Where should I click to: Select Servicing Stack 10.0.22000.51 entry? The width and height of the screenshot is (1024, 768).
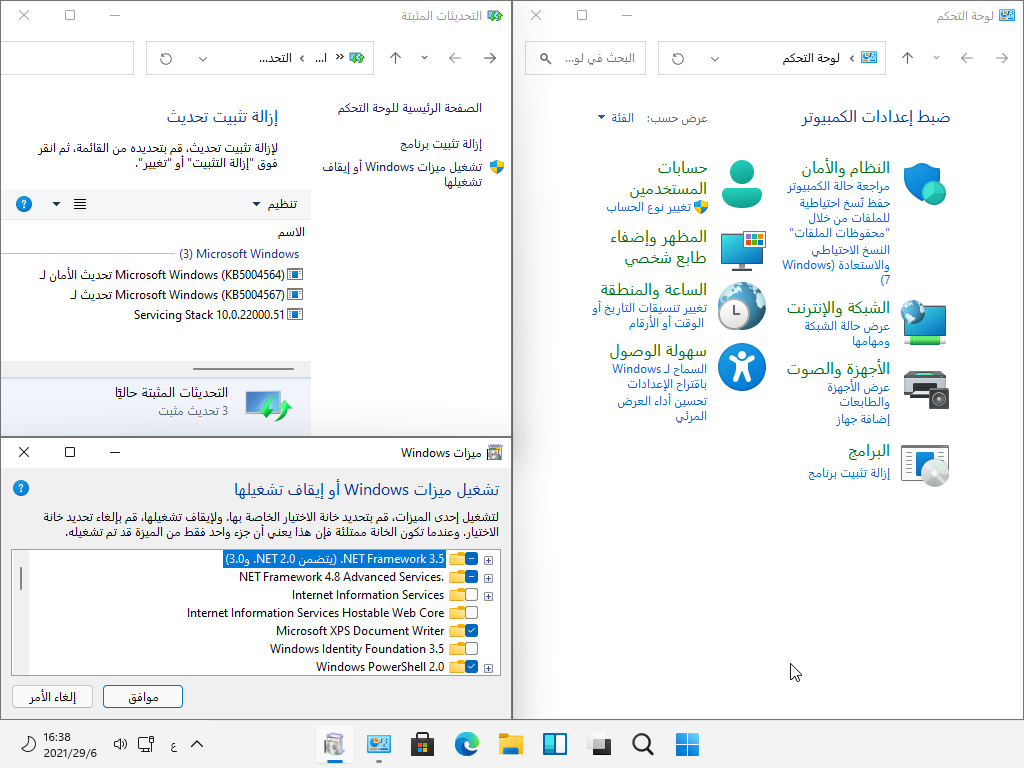click(x=218, y=315)
